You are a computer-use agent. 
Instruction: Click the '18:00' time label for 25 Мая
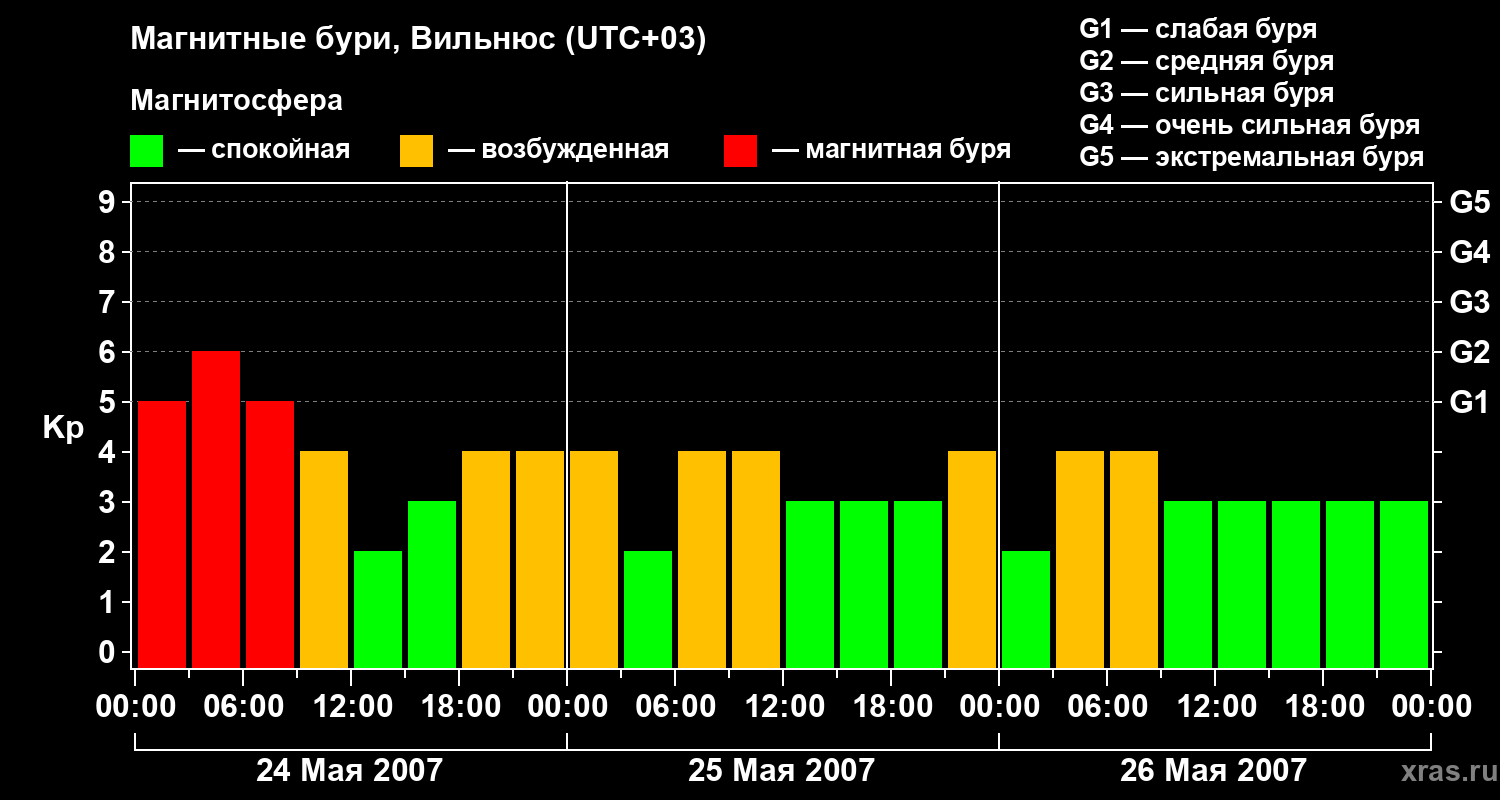pyautogui.click(x=891, y=707)
